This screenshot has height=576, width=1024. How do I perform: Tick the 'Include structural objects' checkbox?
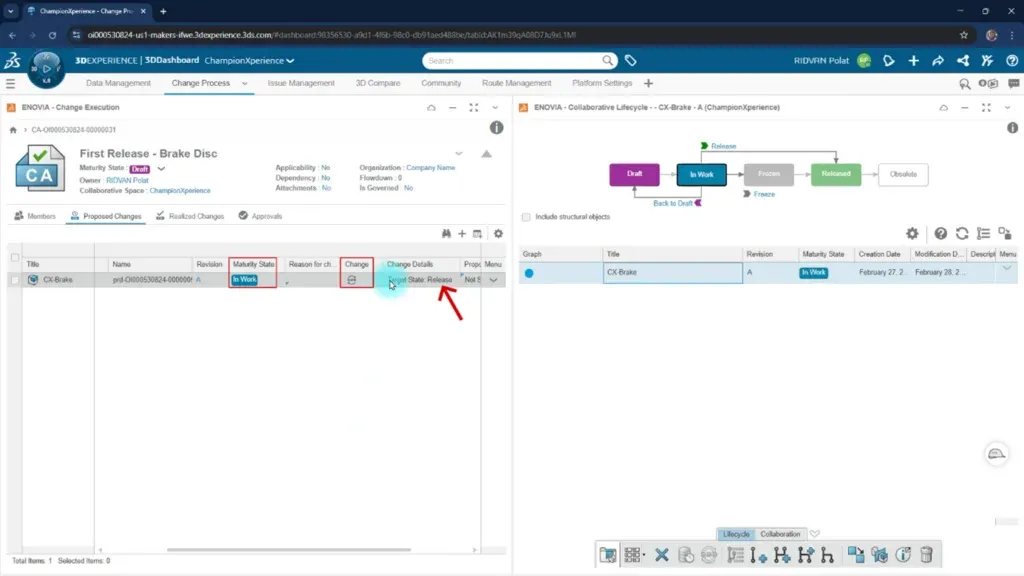(x=526, y=217)
